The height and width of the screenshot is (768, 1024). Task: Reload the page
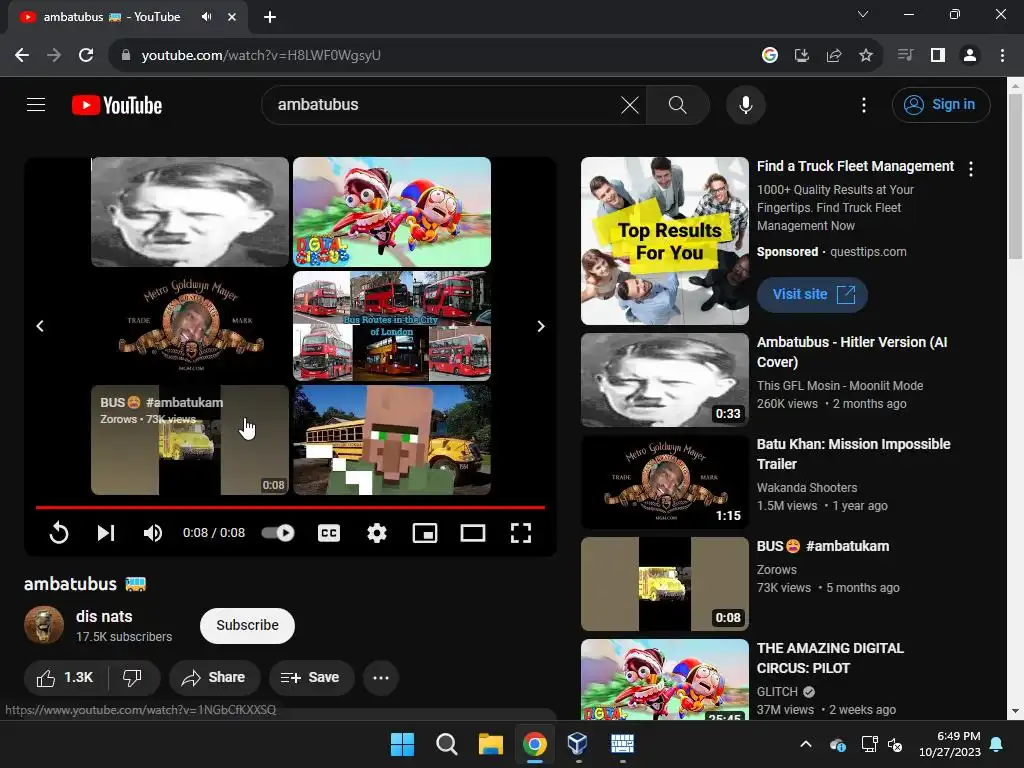click(x=86, y=56)
